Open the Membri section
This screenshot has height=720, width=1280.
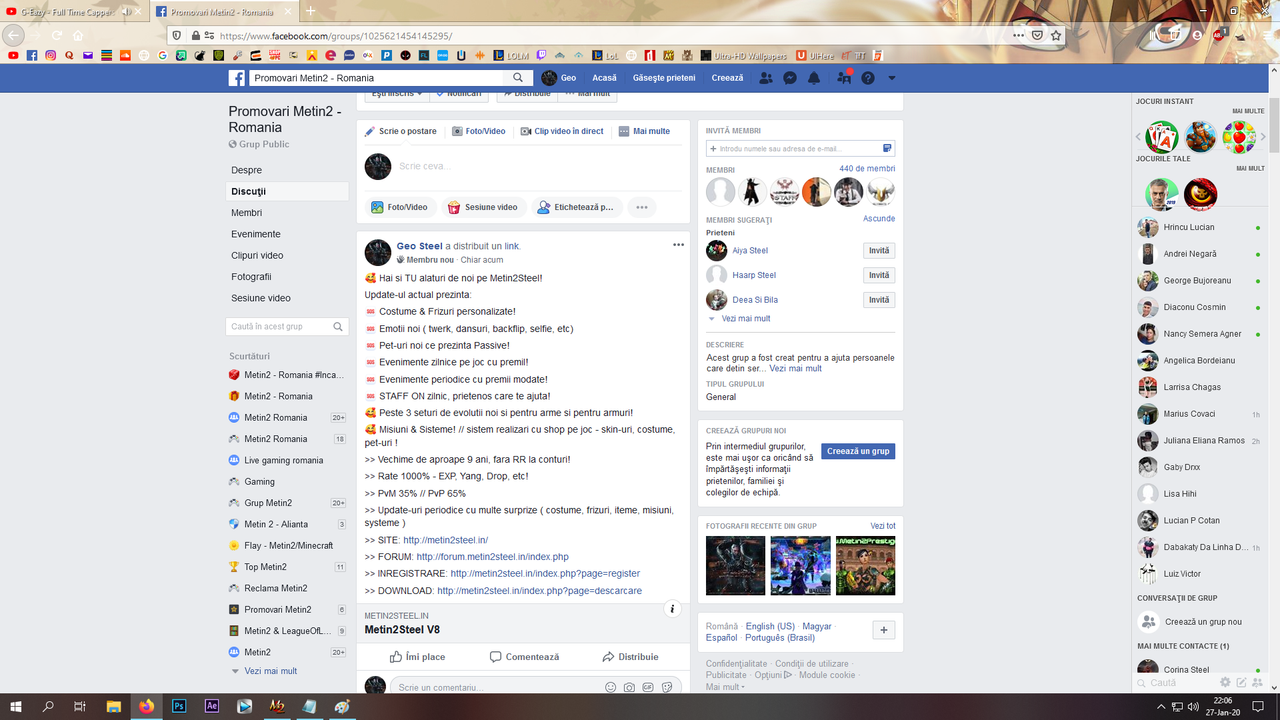click(247, 212)
